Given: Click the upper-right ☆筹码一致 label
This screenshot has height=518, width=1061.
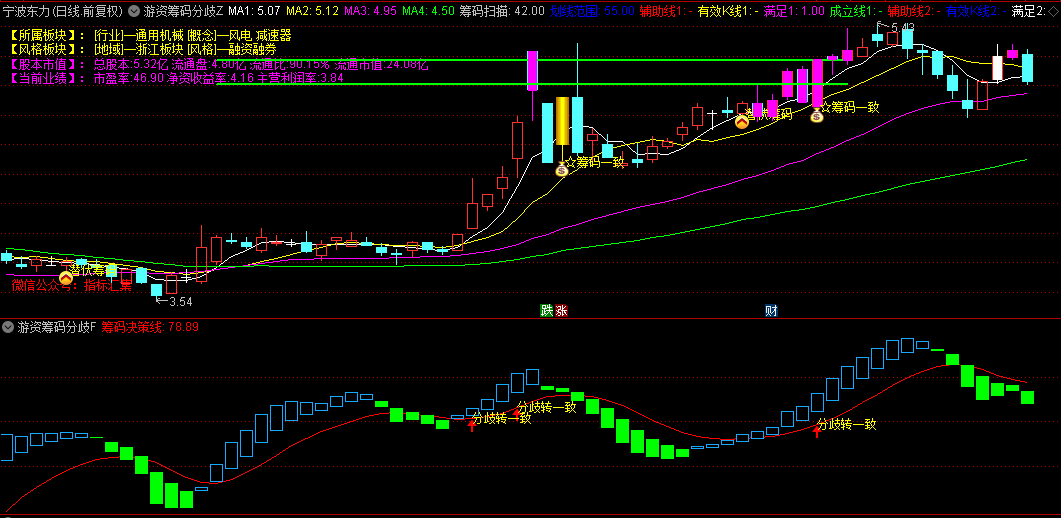Looking at the screenshot, I should (851, 107).
